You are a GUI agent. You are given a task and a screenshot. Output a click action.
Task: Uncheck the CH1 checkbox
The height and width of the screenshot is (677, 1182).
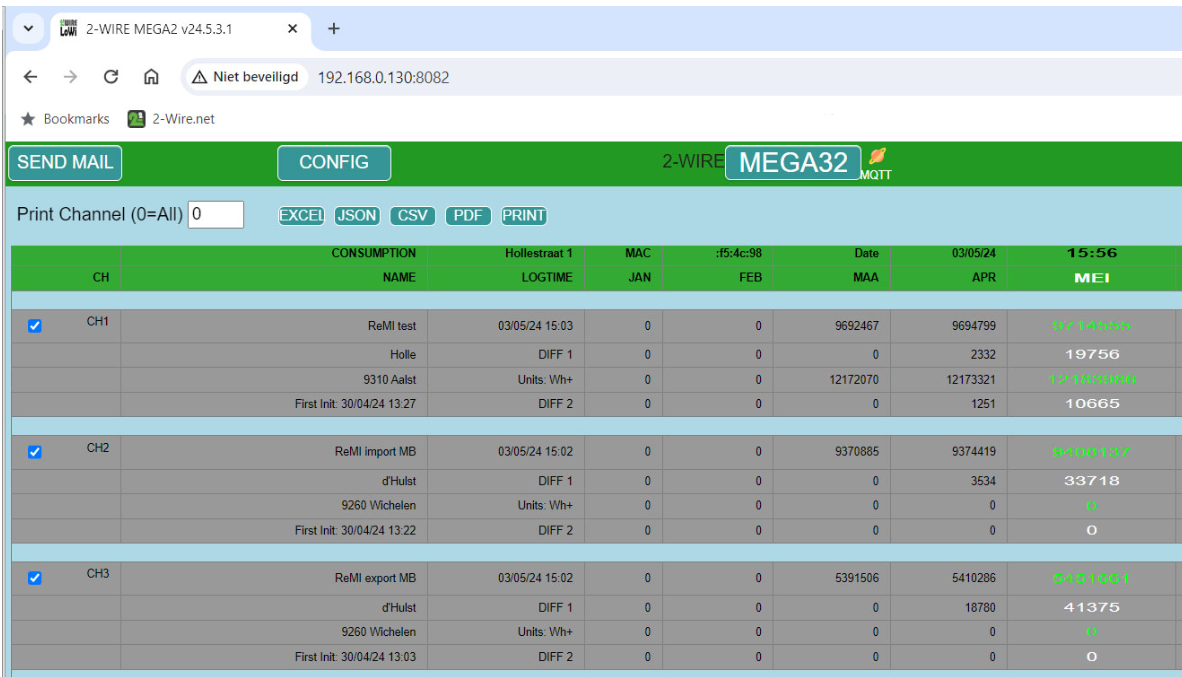[35, 326]
